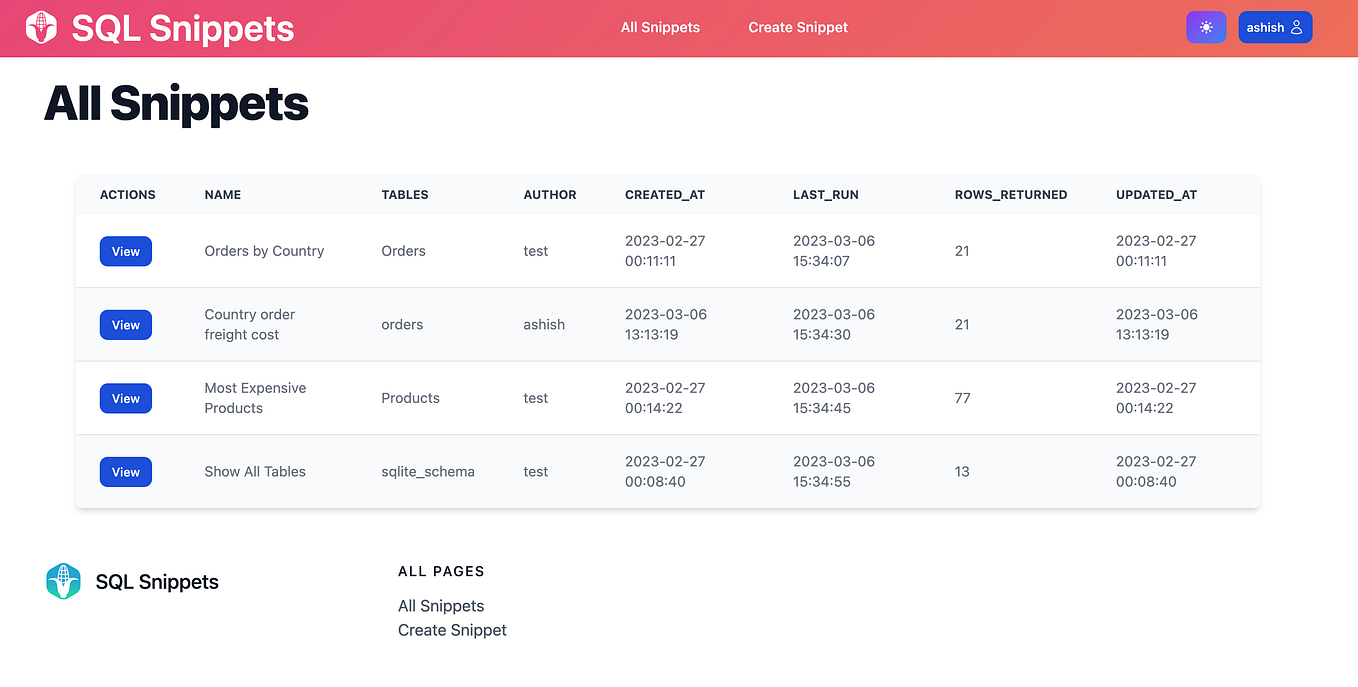
Task: Open the ashish account menu
Action: pos(1275,27)
